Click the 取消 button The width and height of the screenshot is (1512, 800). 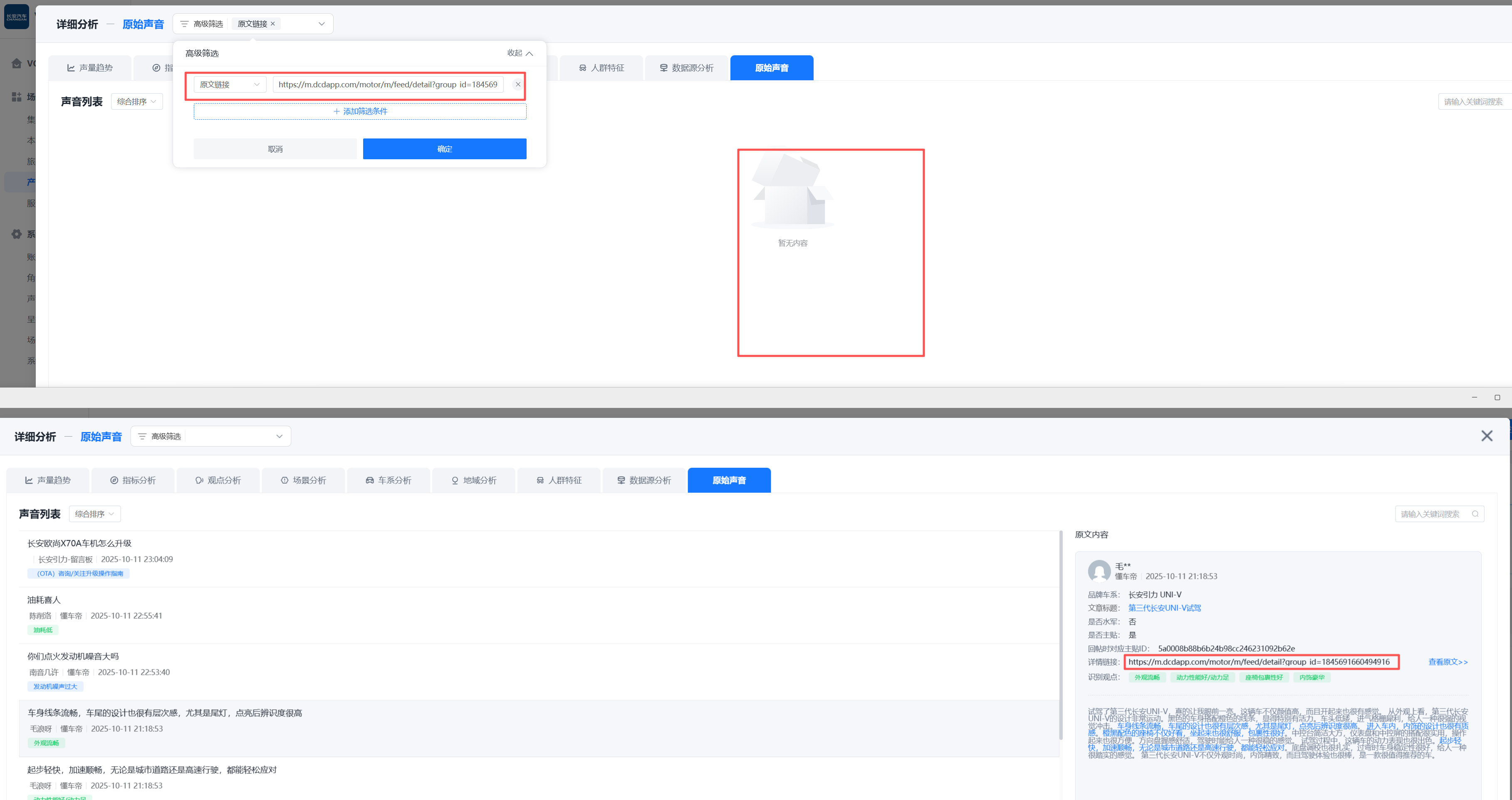tap(275, 149)
